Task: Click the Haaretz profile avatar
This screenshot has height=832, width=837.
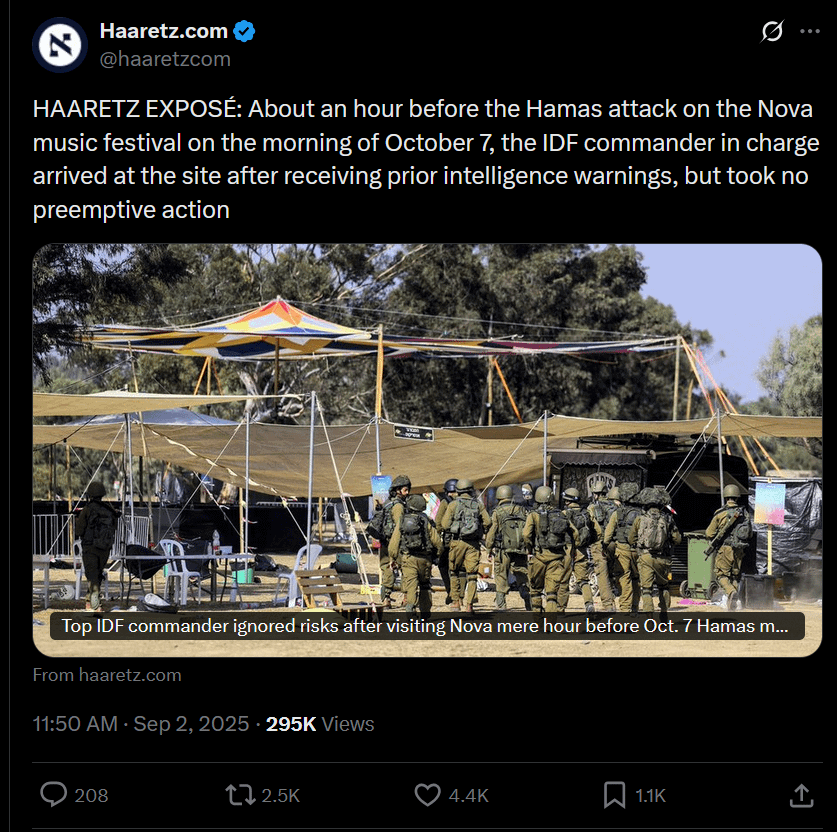Action: click(60, 45)
